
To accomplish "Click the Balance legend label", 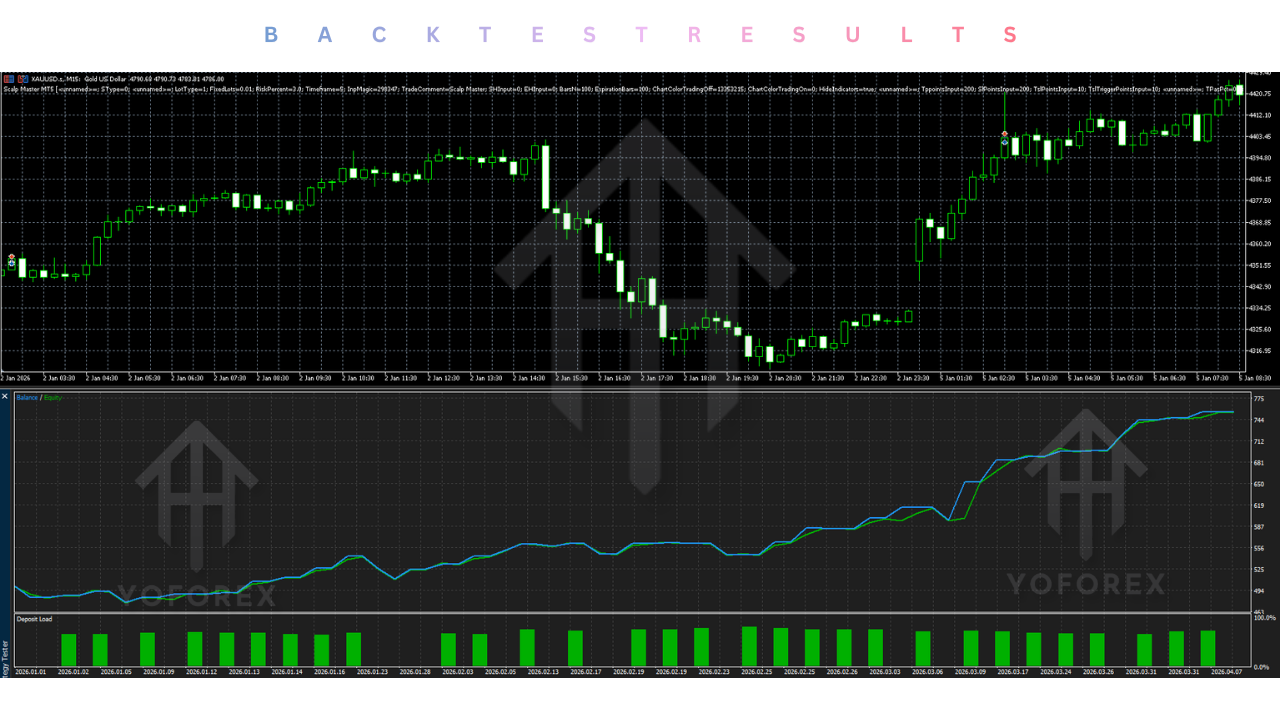I will (27, 398).
